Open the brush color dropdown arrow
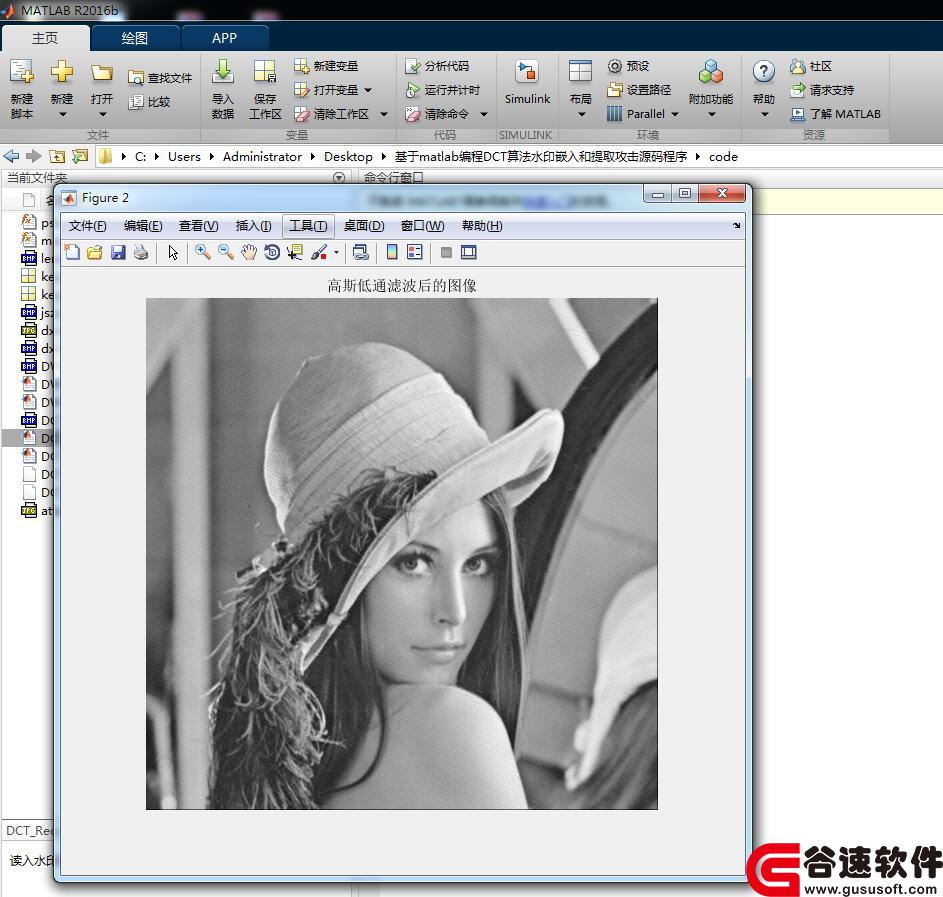The height and width of the screenshot is (897, 943). (x=336, y=252)
